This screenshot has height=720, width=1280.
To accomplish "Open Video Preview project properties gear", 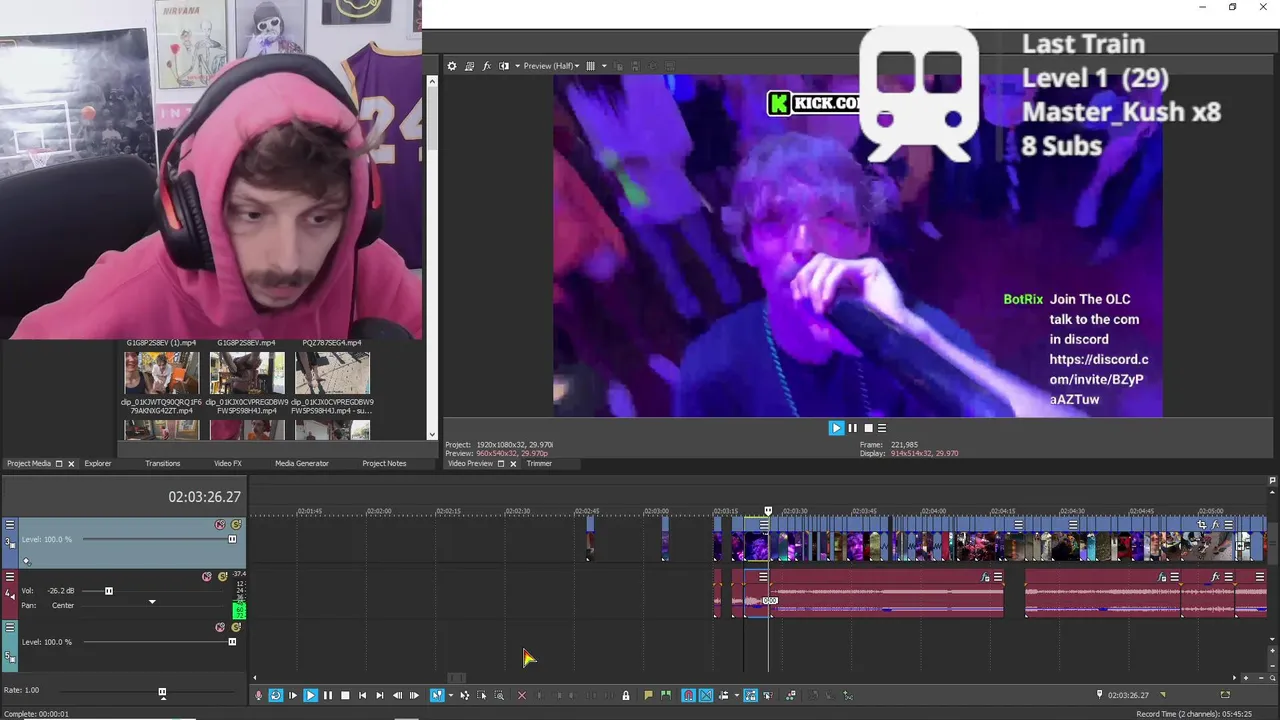I will 452,66.
